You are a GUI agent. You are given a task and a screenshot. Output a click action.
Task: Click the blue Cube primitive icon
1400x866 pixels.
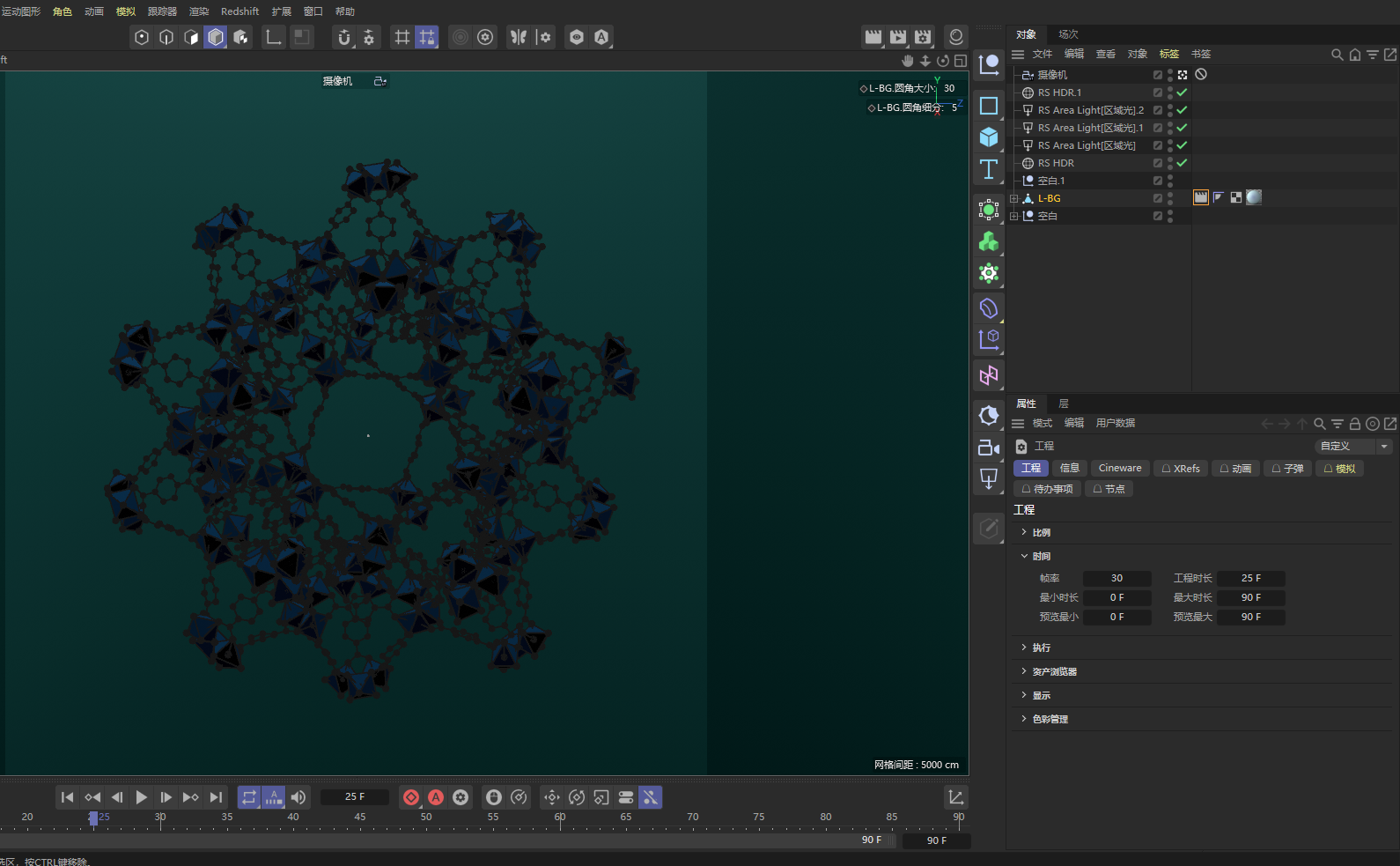(989, 137)
